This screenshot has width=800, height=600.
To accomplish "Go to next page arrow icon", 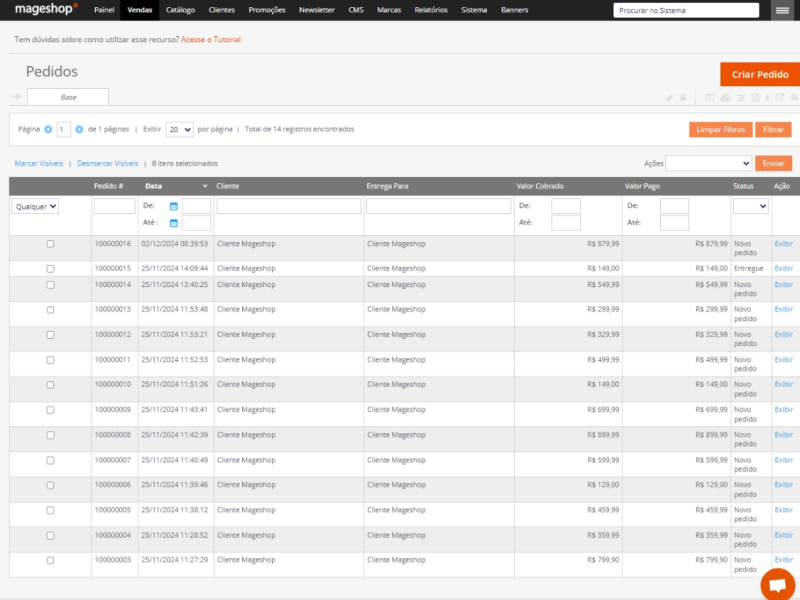I will [79, 130].
